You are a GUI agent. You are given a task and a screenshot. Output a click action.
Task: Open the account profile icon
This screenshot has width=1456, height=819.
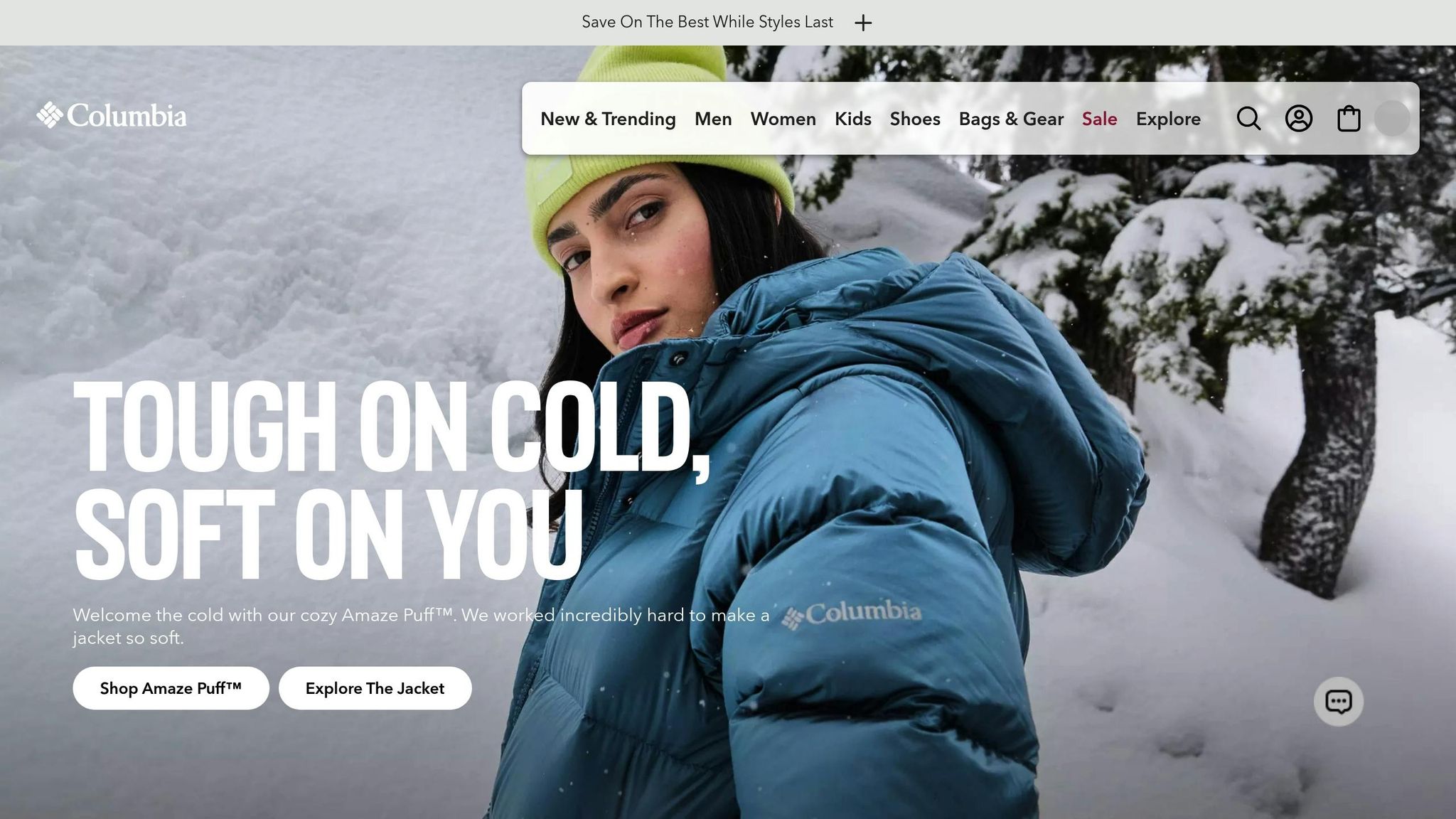(x=1298, y=119)
